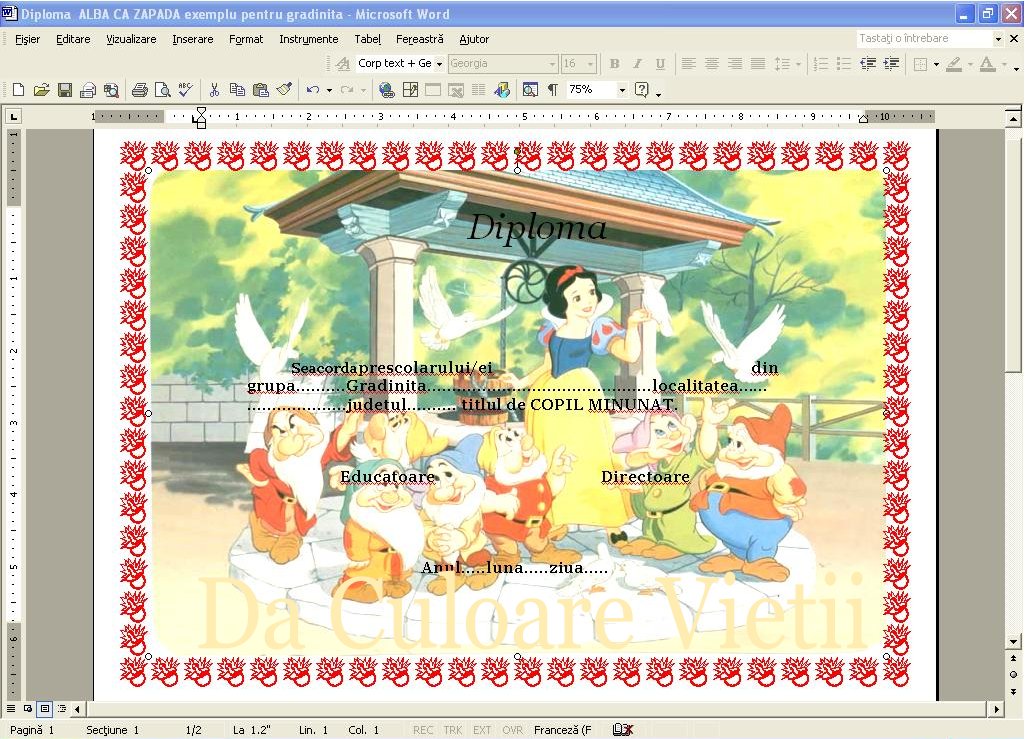This screenshot has height=739, width=1025.
Task: Open the Ajutor menu
Action: (x=474, y=39)
